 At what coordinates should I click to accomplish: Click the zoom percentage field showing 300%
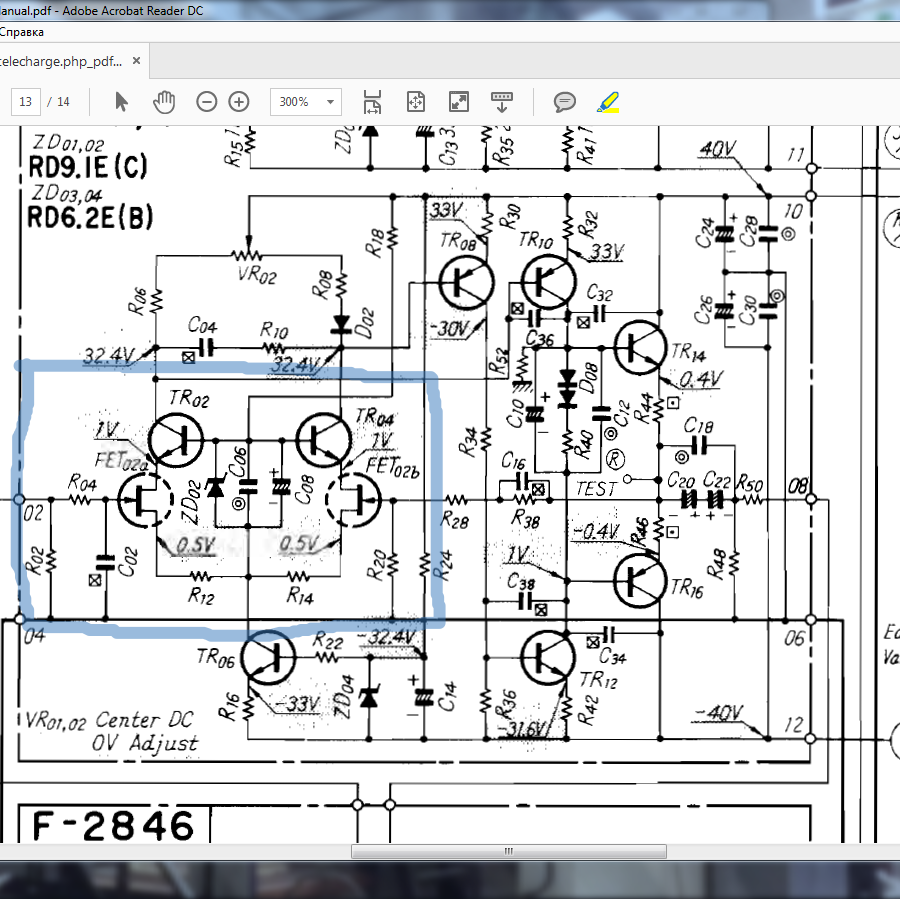click(x=296, y=102)
